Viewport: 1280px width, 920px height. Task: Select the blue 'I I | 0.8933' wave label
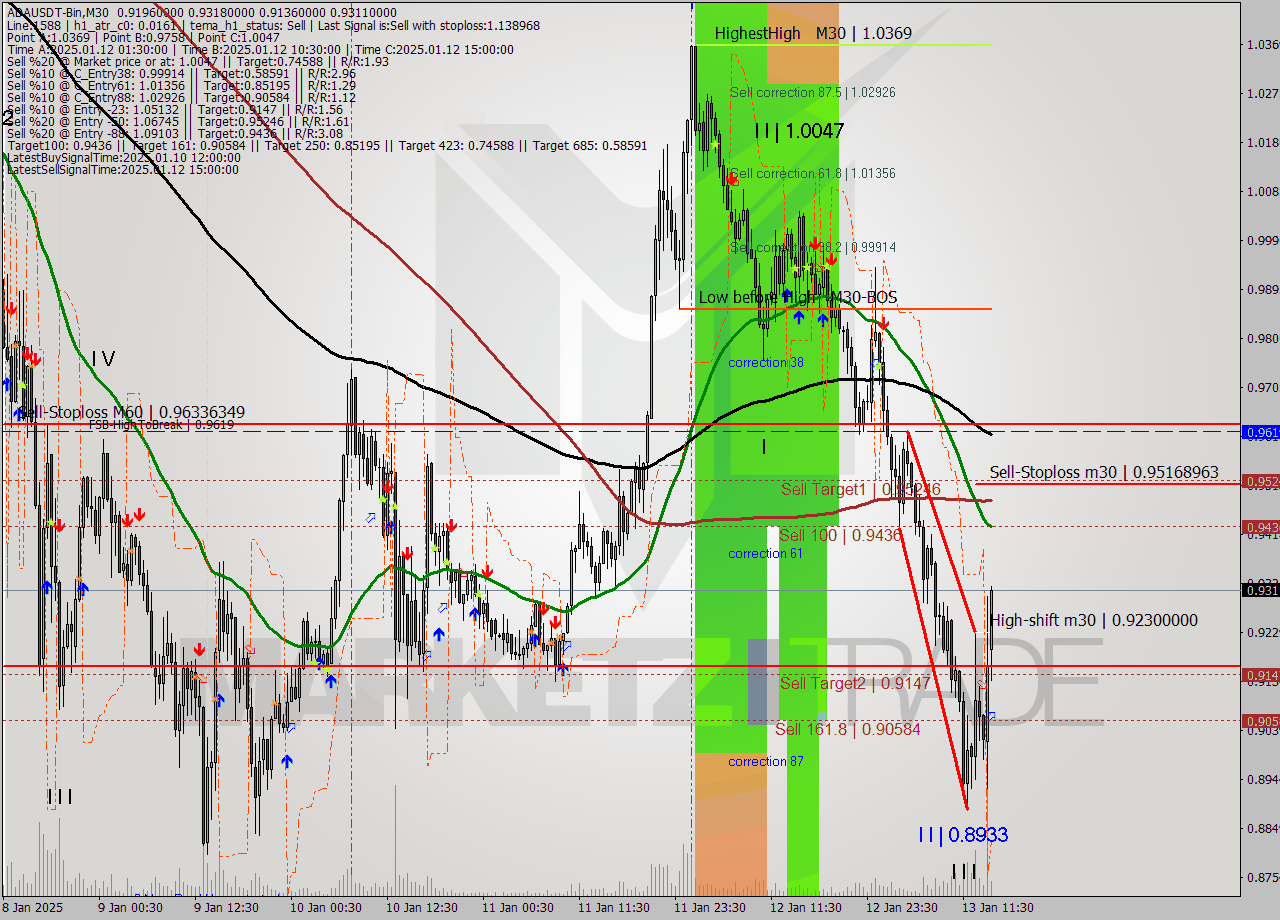(963, 834)
